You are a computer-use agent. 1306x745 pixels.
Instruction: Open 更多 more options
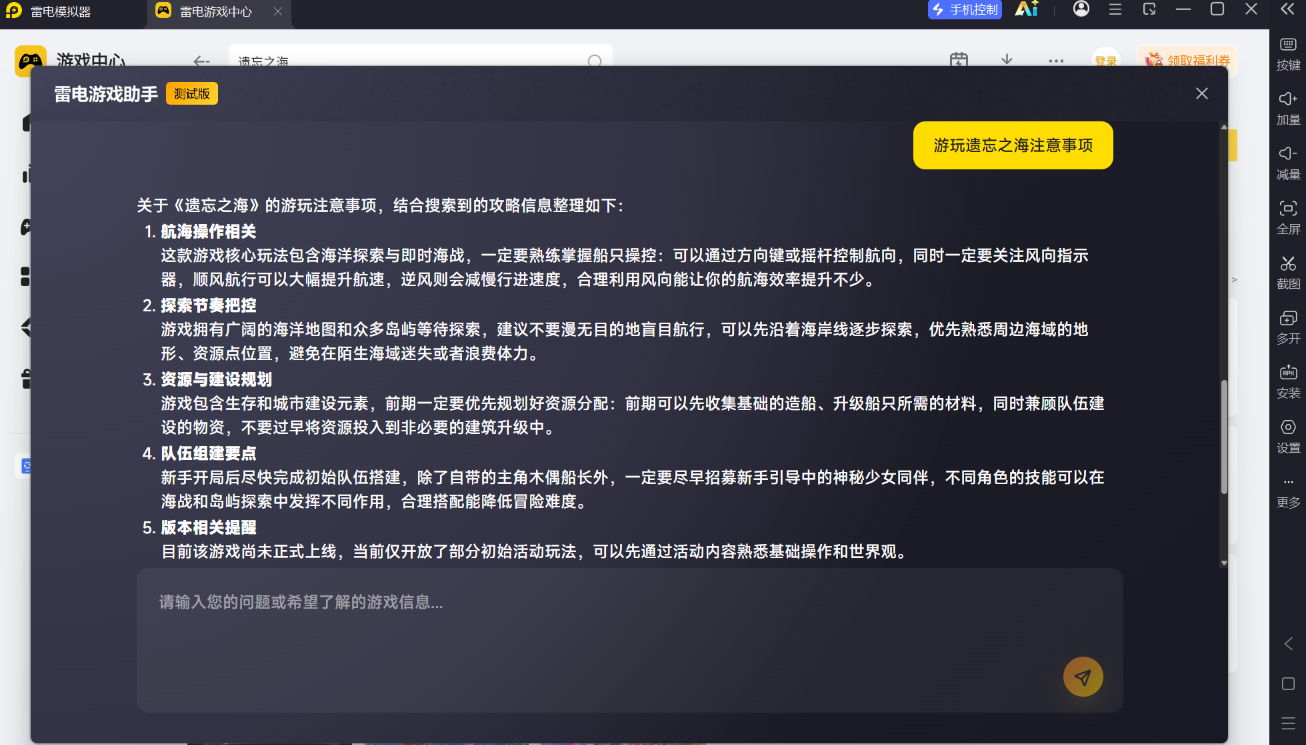pos(1288,491)
